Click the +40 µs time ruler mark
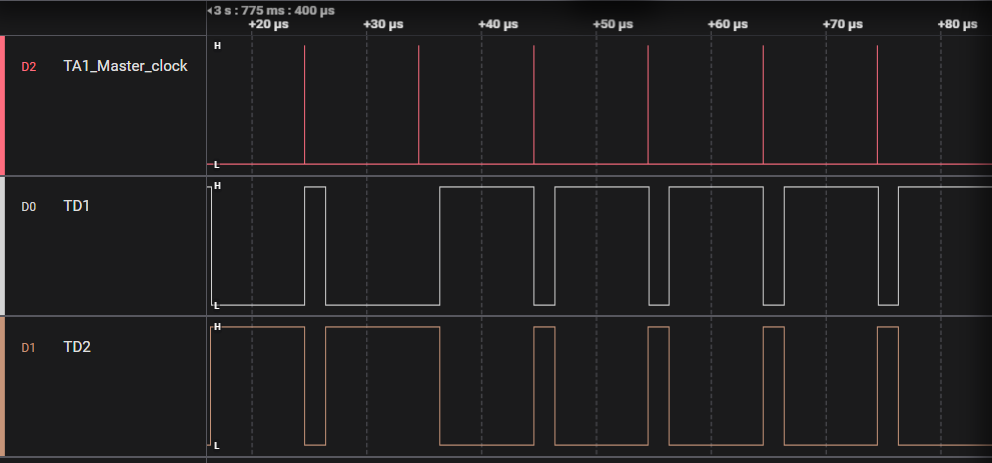Screen dimensions: 992x463 (x=498, y=25)
